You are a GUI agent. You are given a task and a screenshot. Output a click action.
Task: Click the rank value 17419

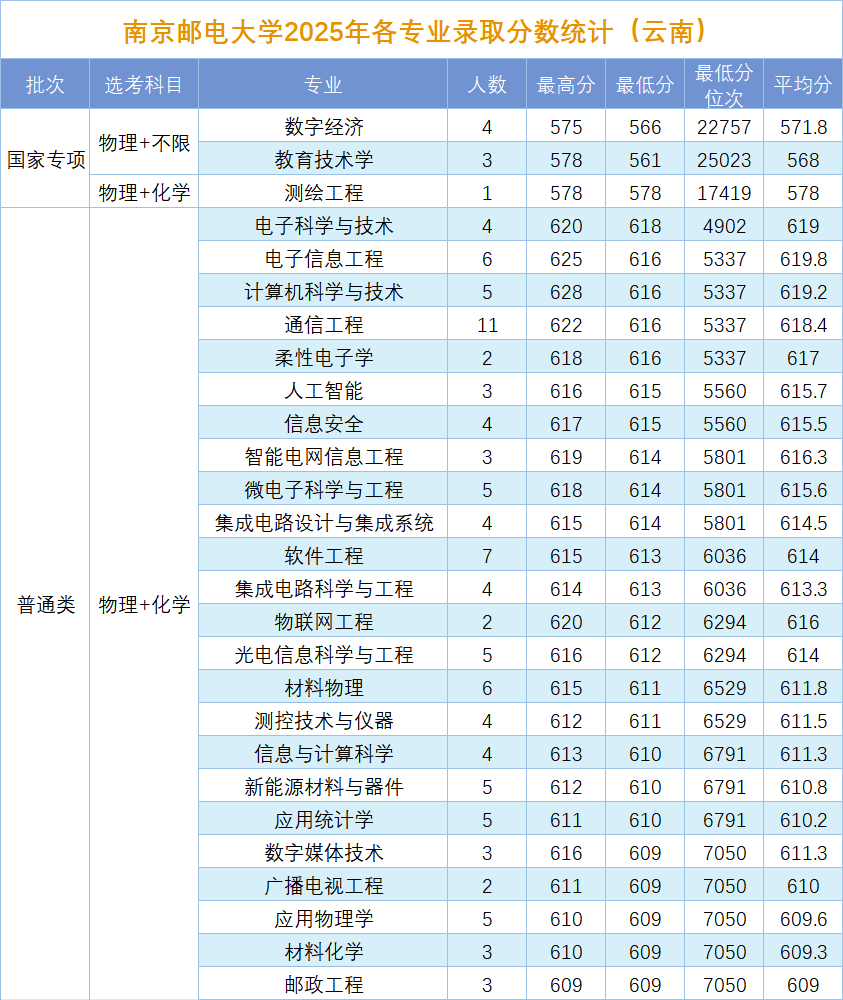click(x=724, y=193)
